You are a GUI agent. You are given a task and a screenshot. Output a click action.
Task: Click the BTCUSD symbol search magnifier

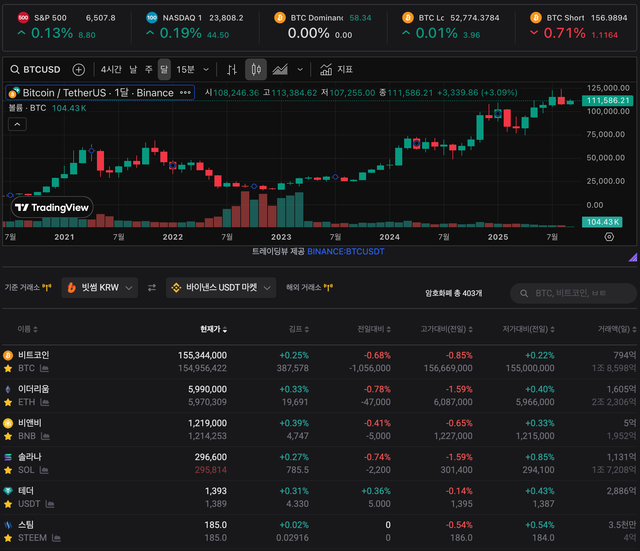click(15, 69)
